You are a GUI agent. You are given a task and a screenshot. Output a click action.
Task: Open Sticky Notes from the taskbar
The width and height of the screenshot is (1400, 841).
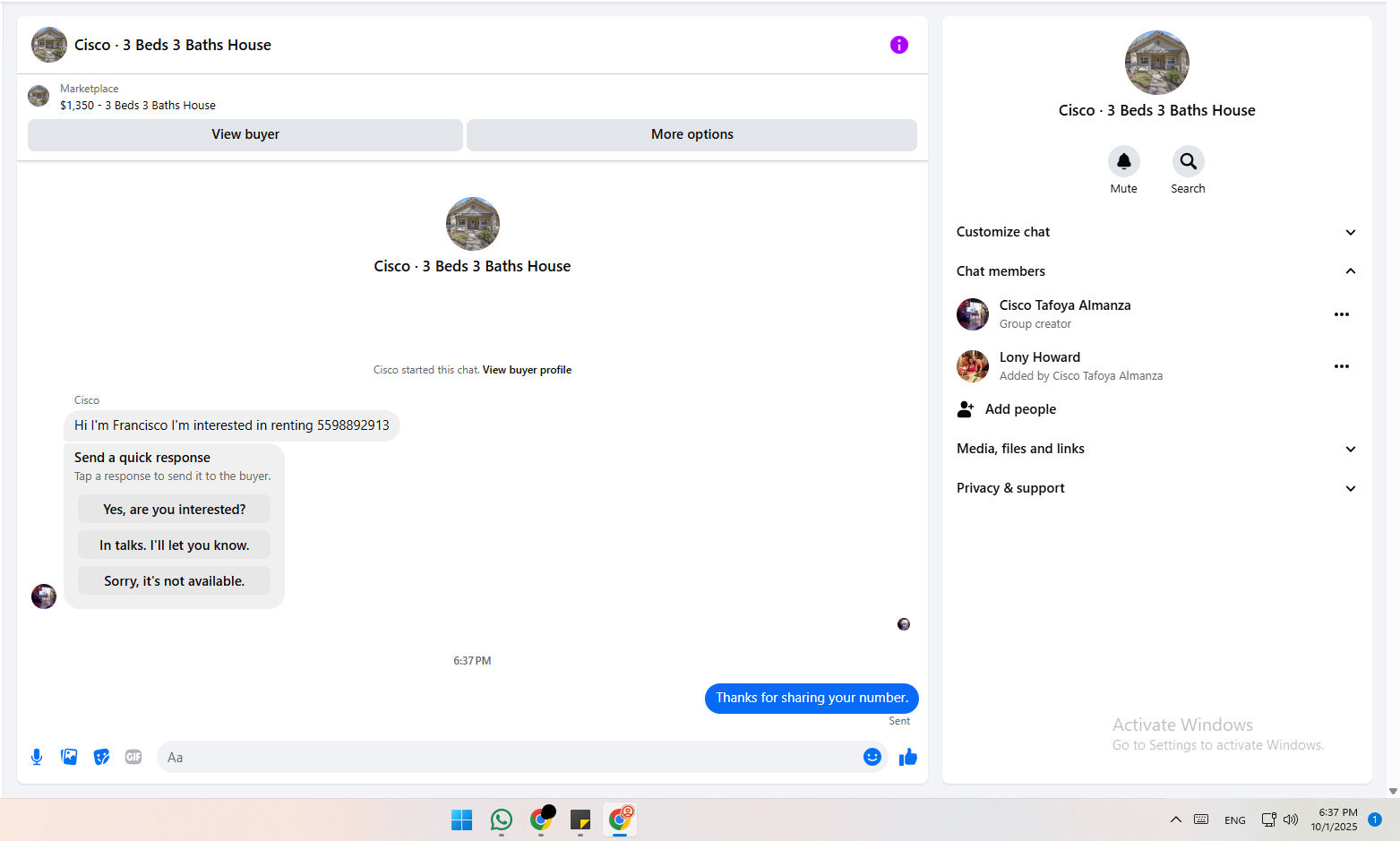point(580,820)
